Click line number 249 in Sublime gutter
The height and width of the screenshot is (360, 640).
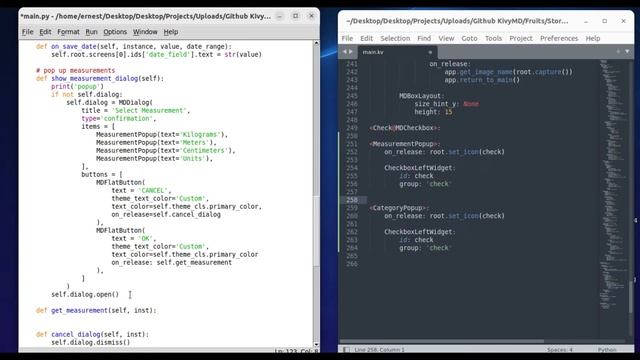(x=351, y=128)
